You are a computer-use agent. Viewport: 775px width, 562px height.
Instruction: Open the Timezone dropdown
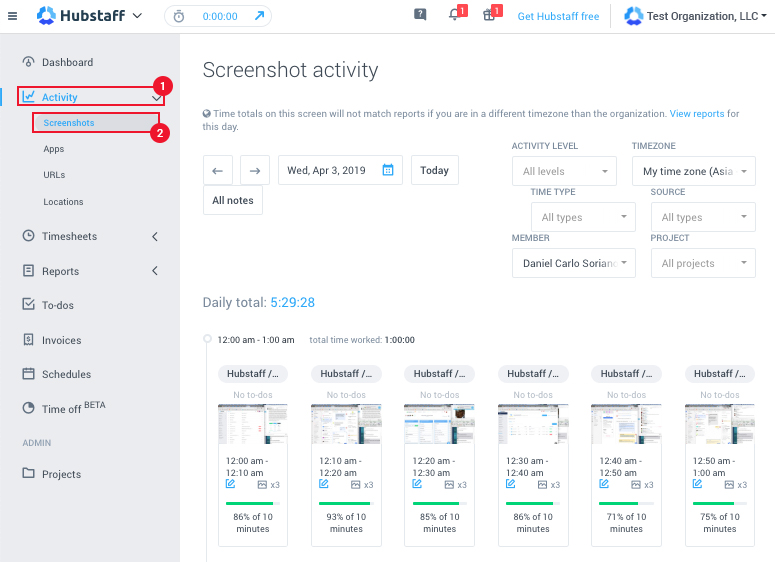click(692, 171)
